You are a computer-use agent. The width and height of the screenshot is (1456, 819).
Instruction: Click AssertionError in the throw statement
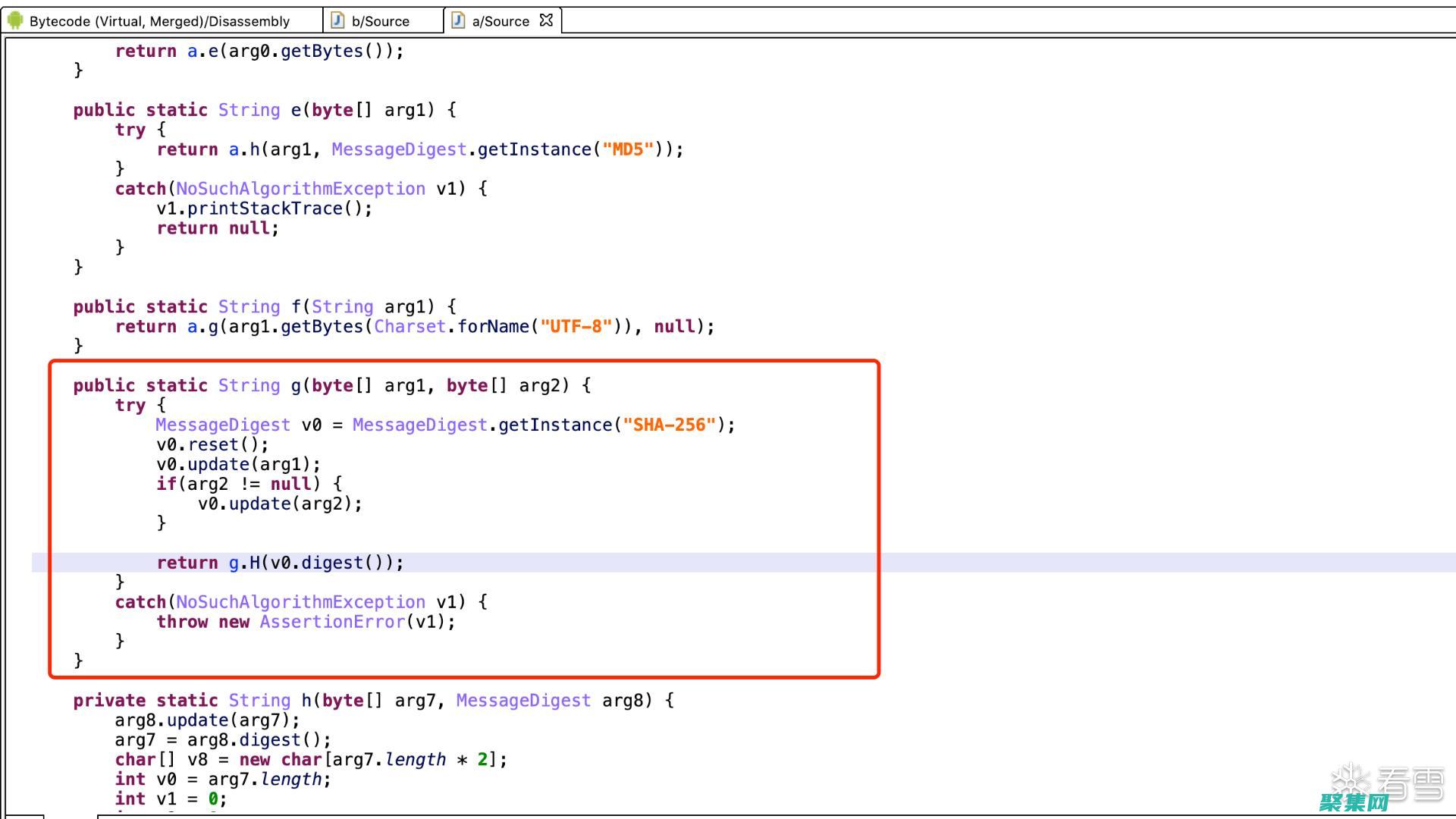(331, 621)
